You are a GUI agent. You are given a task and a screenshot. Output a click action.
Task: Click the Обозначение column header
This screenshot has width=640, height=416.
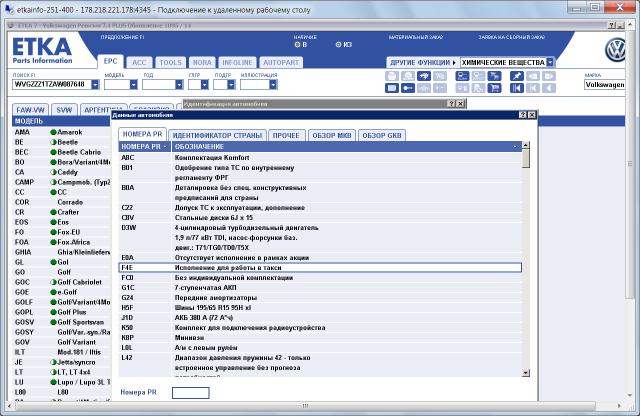[347, 147]
